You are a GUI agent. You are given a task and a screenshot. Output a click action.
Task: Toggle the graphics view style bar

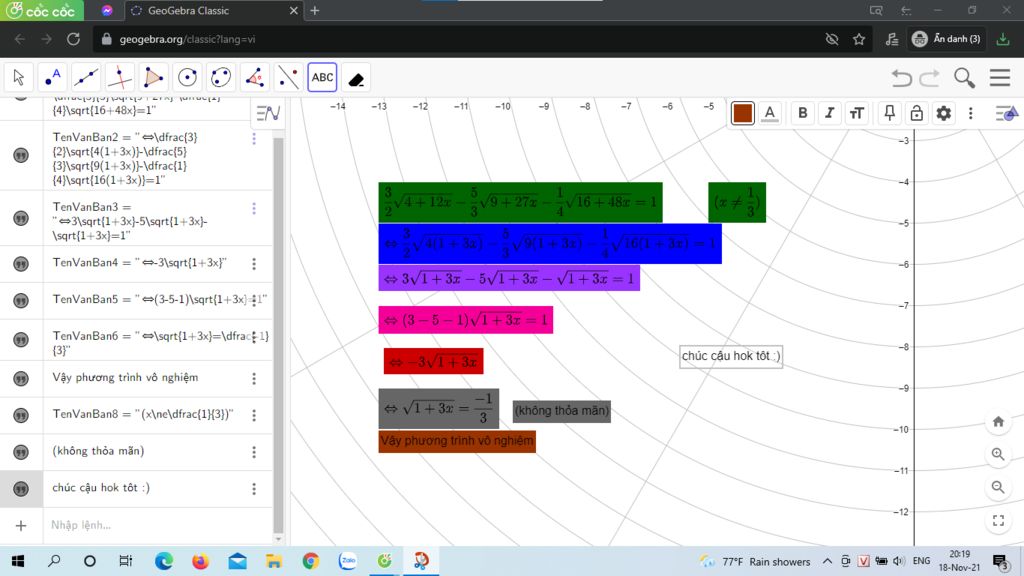pyautogui.click(x=1006, y=114)
